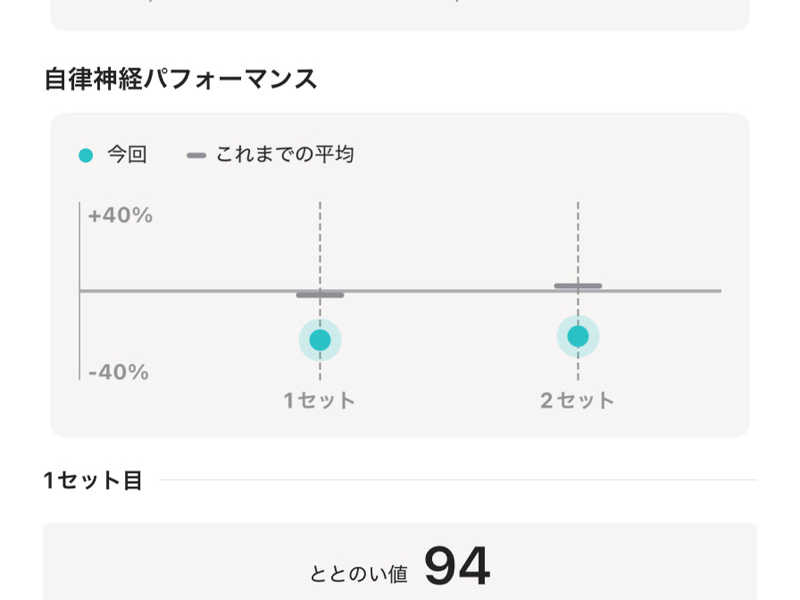Tap the +40% axis label

[120, 215]
